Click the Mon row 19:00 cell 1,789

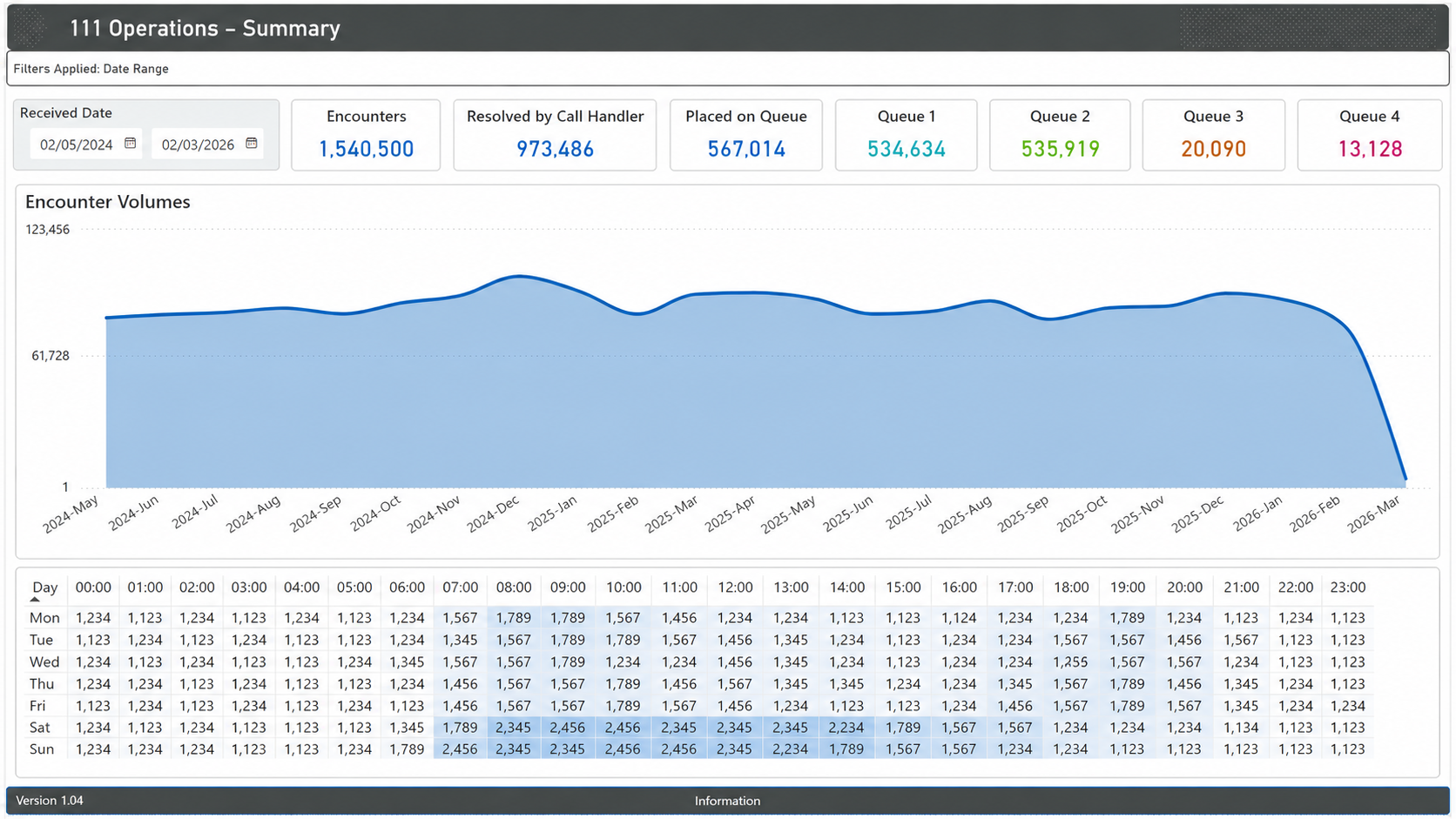pyautogui.click(x=1128, y=618)
